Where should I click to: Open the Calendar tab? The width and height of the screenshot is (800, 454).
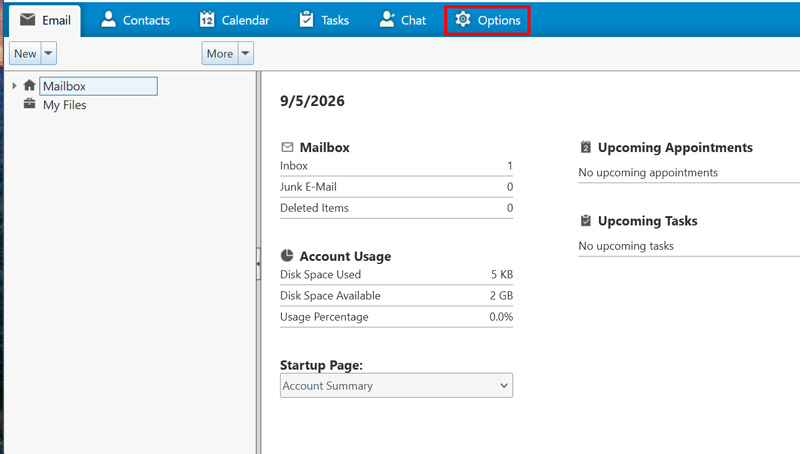(234, 20)
